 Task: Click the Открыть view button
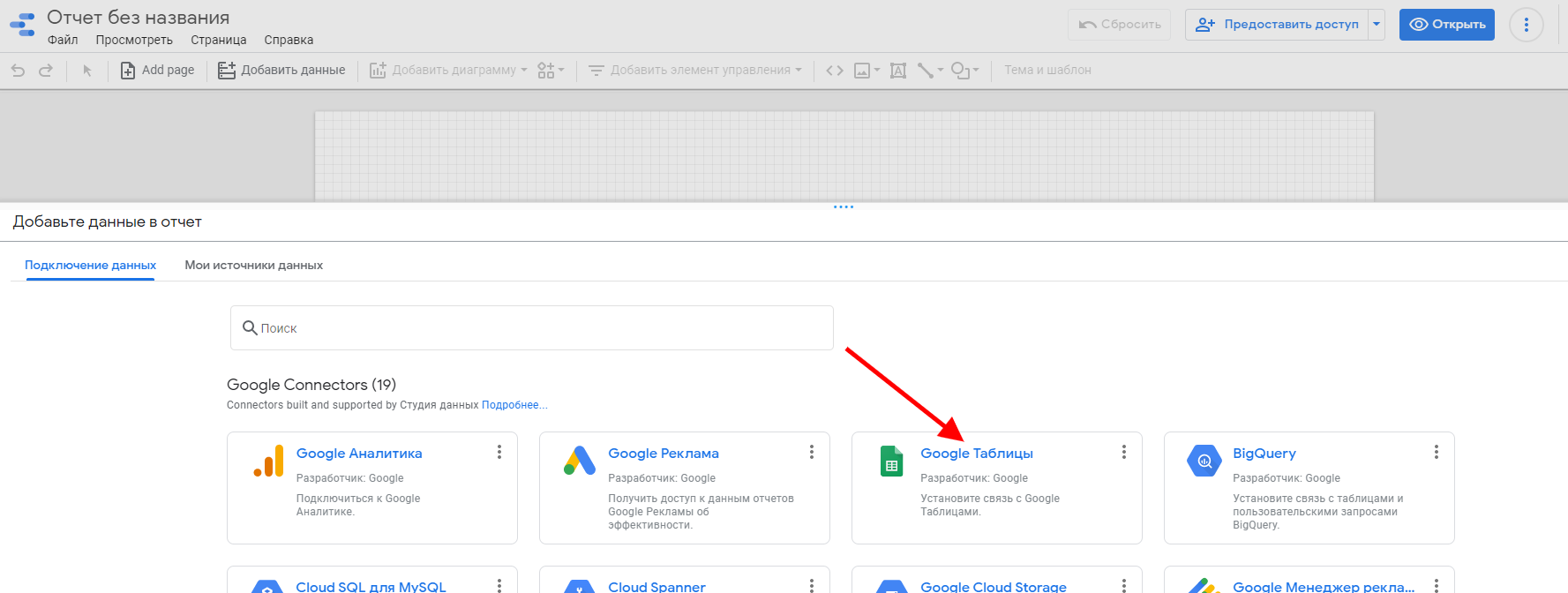[1447, 25]
